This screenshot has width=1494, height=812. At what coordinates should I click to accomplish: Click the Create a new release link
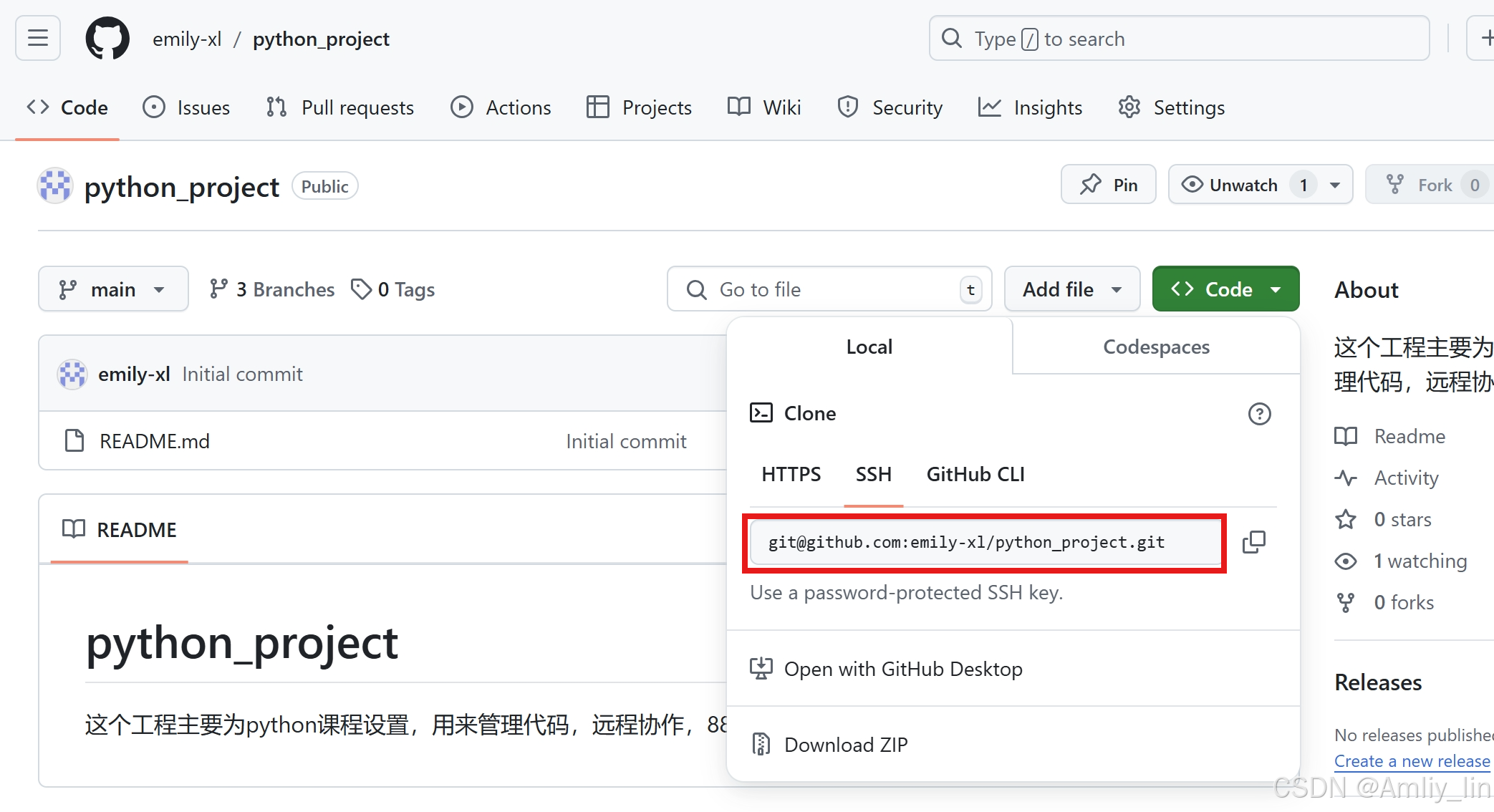(x=1412, y=761)
